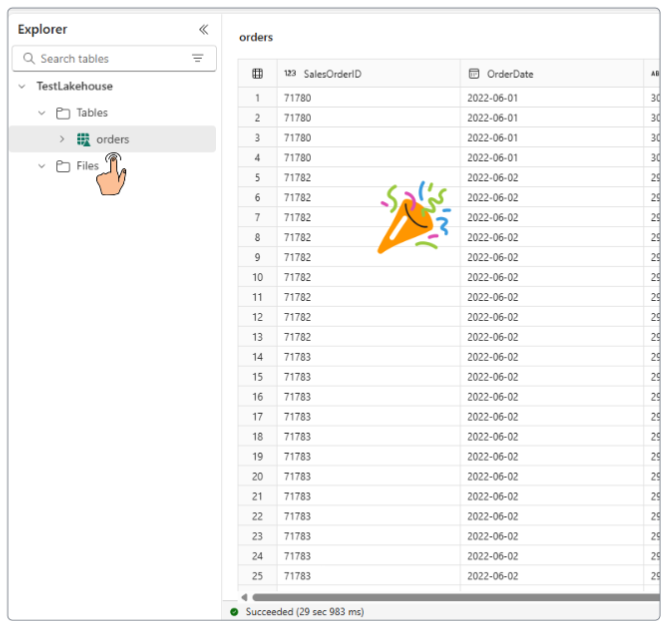Click the OrderDate column header
The image size is (665, 621).
pyautogui.click(x=510, y=74)
